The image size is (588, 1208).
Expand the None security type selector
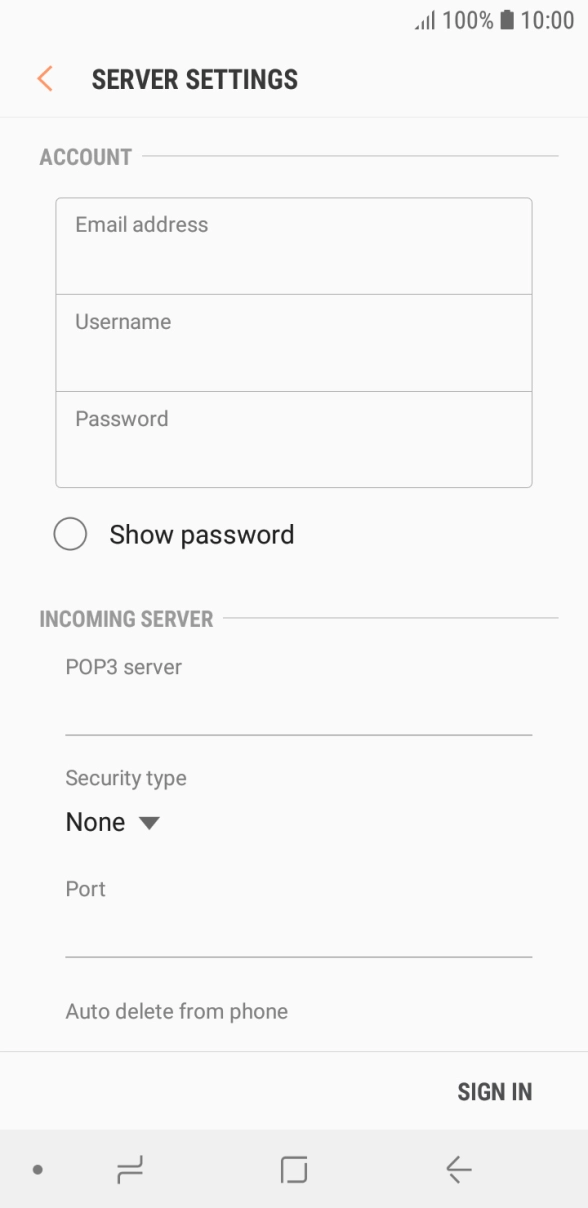(x=110, y=821)
